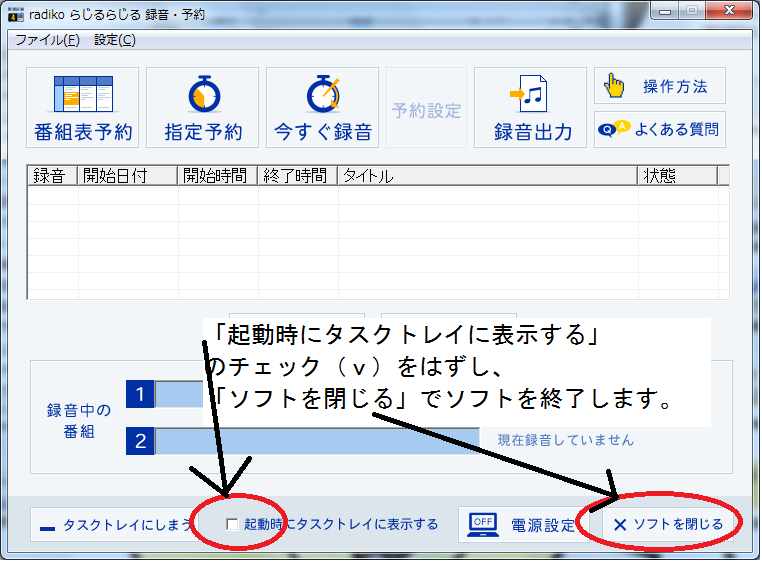Sort by 開始日付 column header

pyautogui.click(x=127, y=176)
